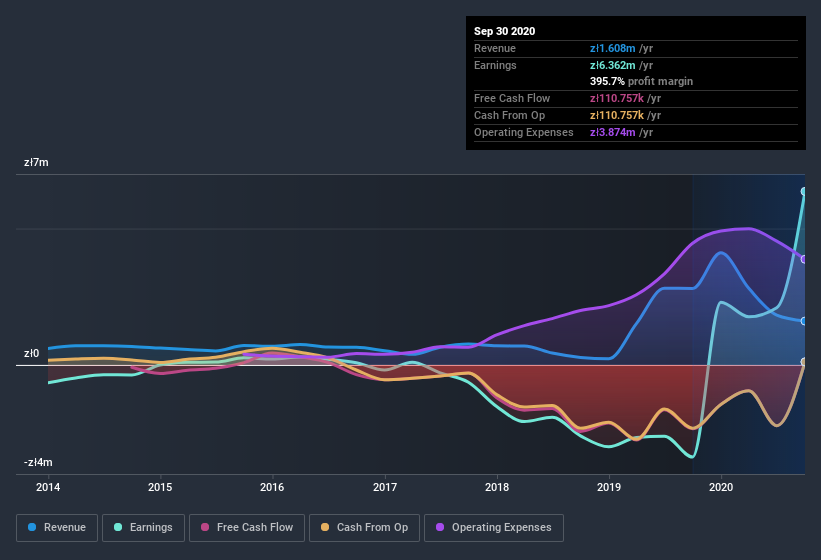
Task: Click the 2015 x-axis label
Action: point(160,487)
